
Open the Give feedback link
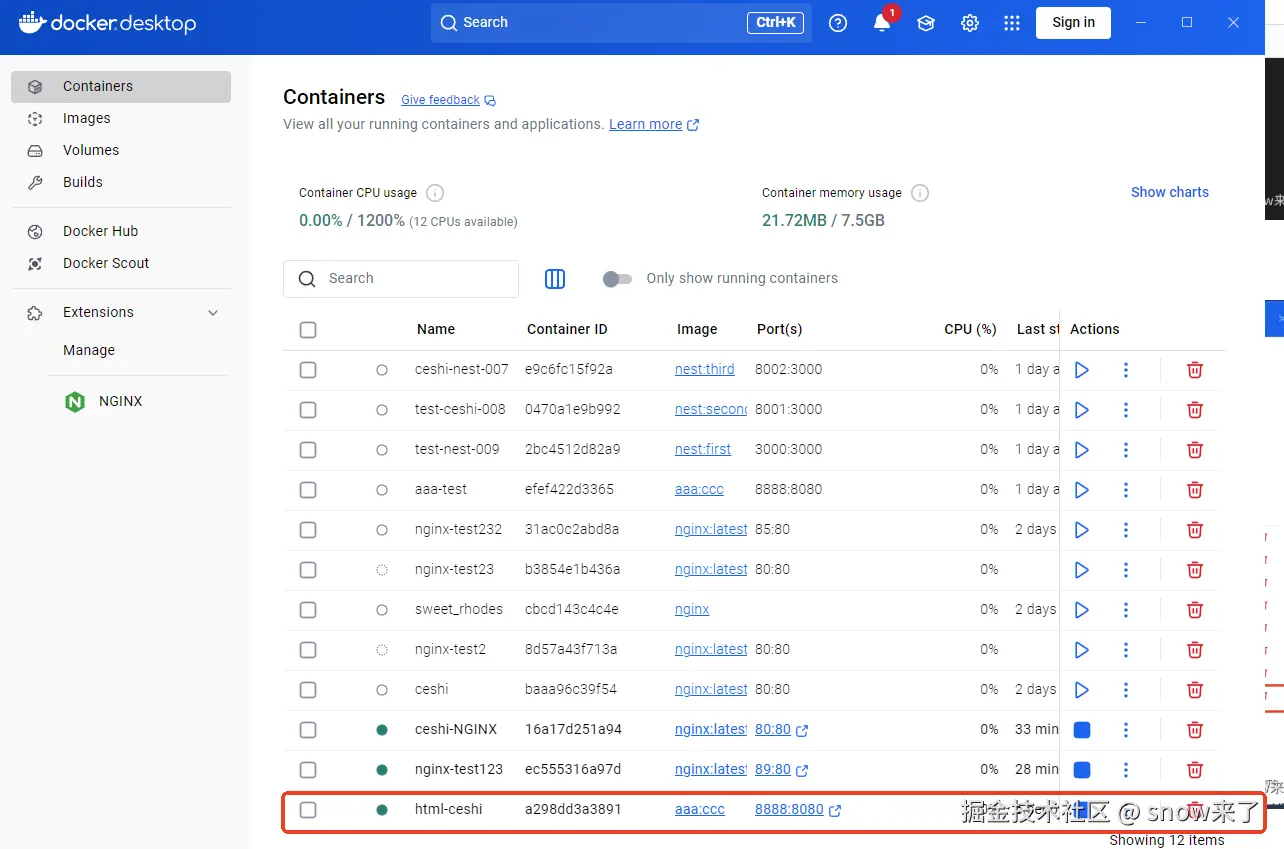pos(448,100)
